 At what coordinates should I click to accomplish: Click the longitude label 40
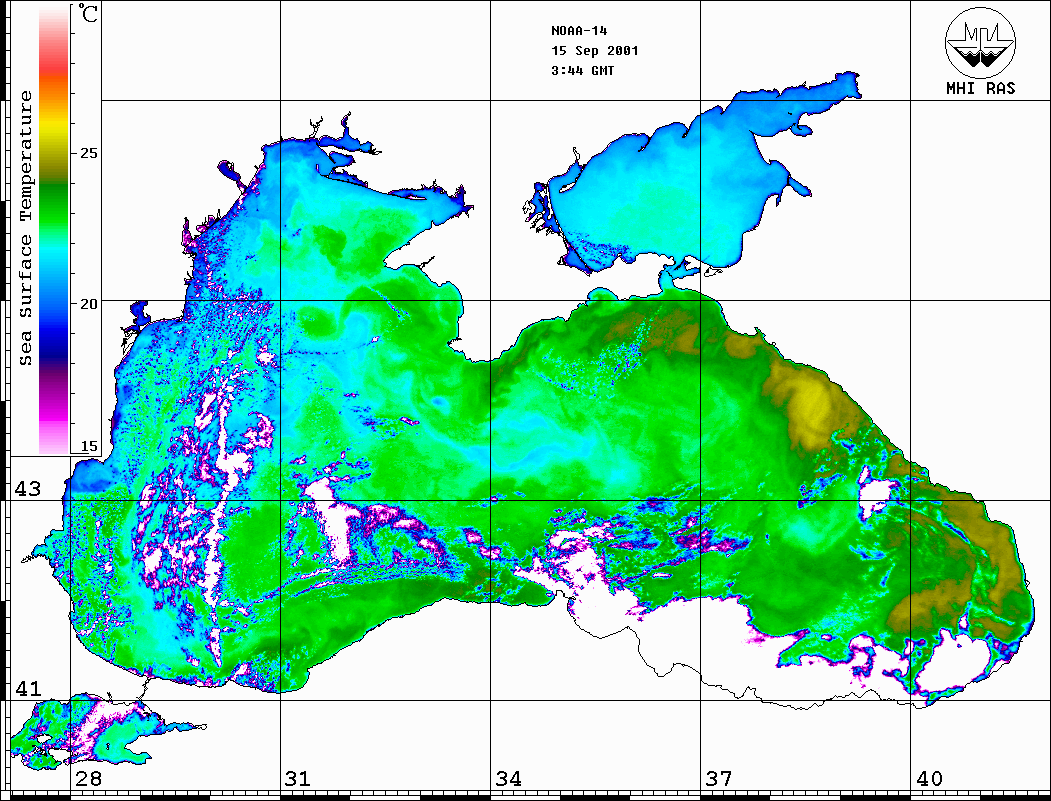929,778
